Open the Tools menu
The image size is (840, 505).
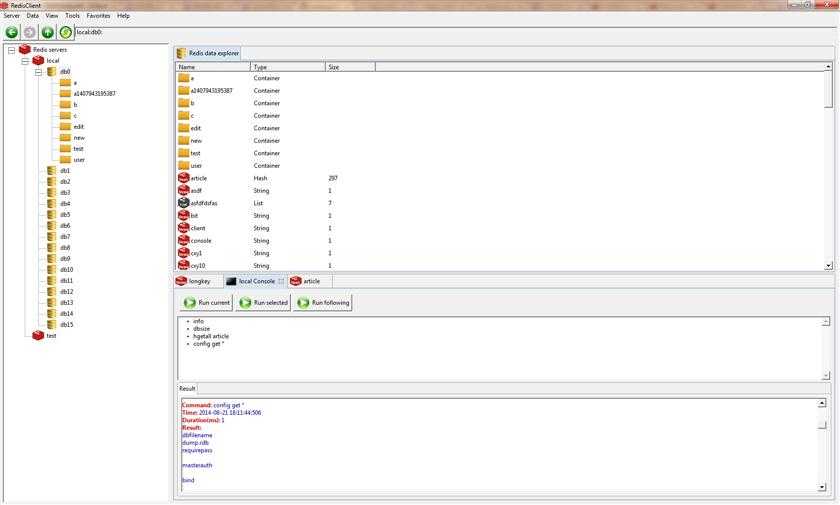pos(72,16)
